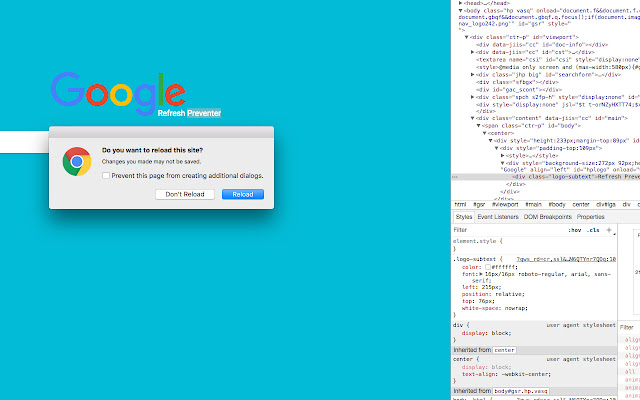
Task: Expand the head element node
Action: click(x=461, y=3)
